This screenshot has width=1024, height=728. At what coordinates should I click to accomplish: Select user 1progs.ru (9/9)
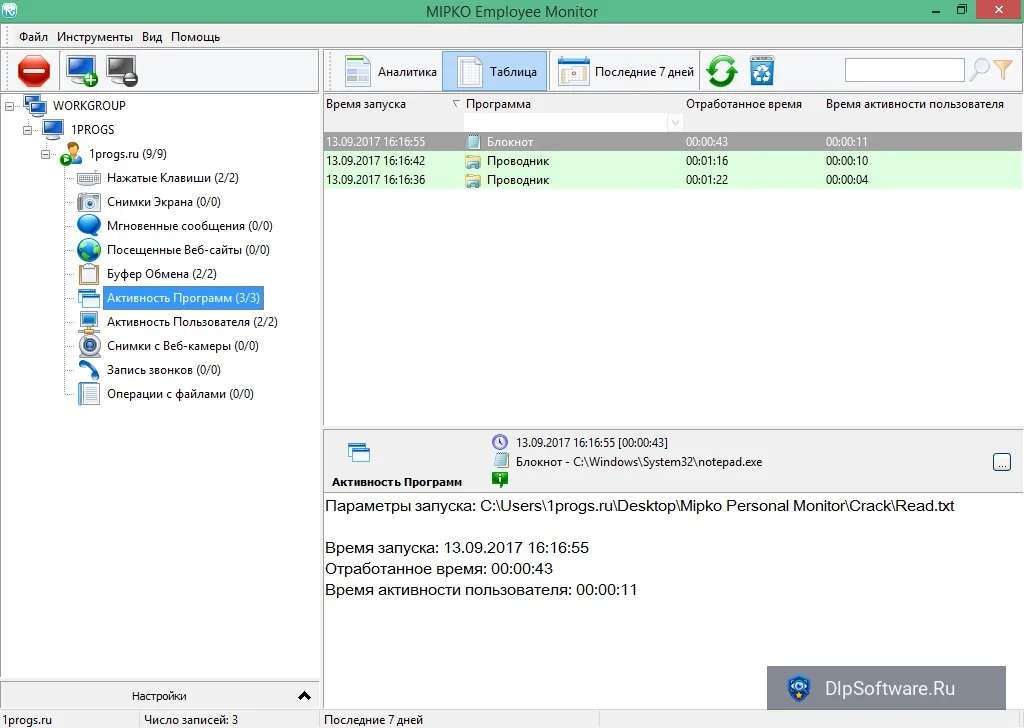(x=127, y=154)
